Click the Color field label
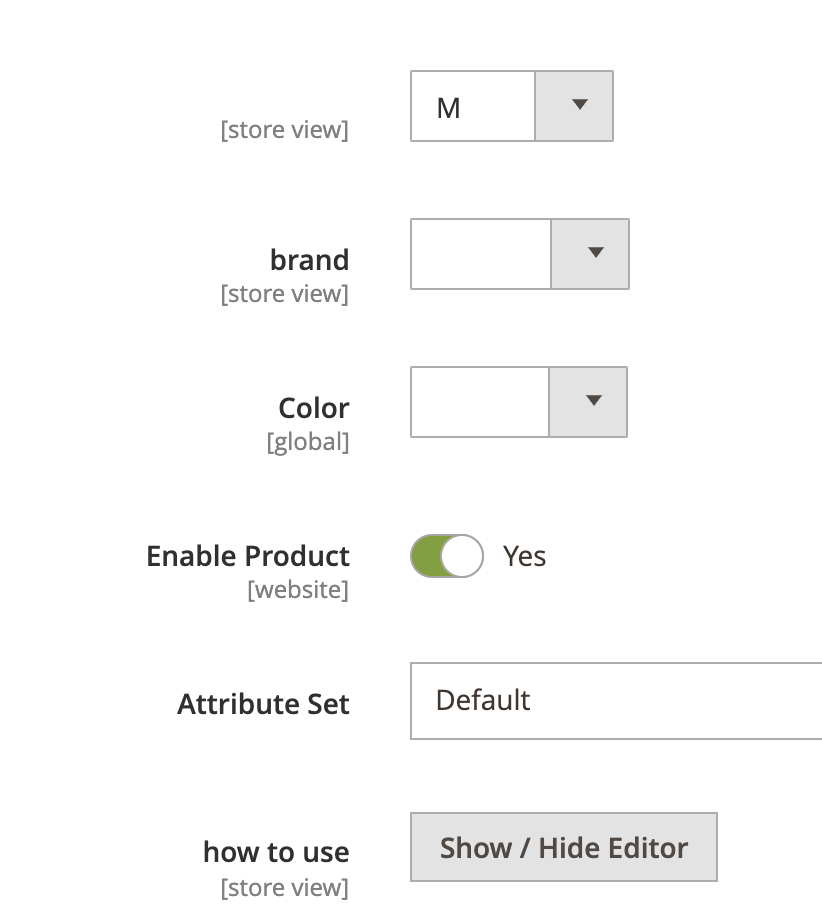The width and height of the screenshot is (822, 906). (314, 408)
